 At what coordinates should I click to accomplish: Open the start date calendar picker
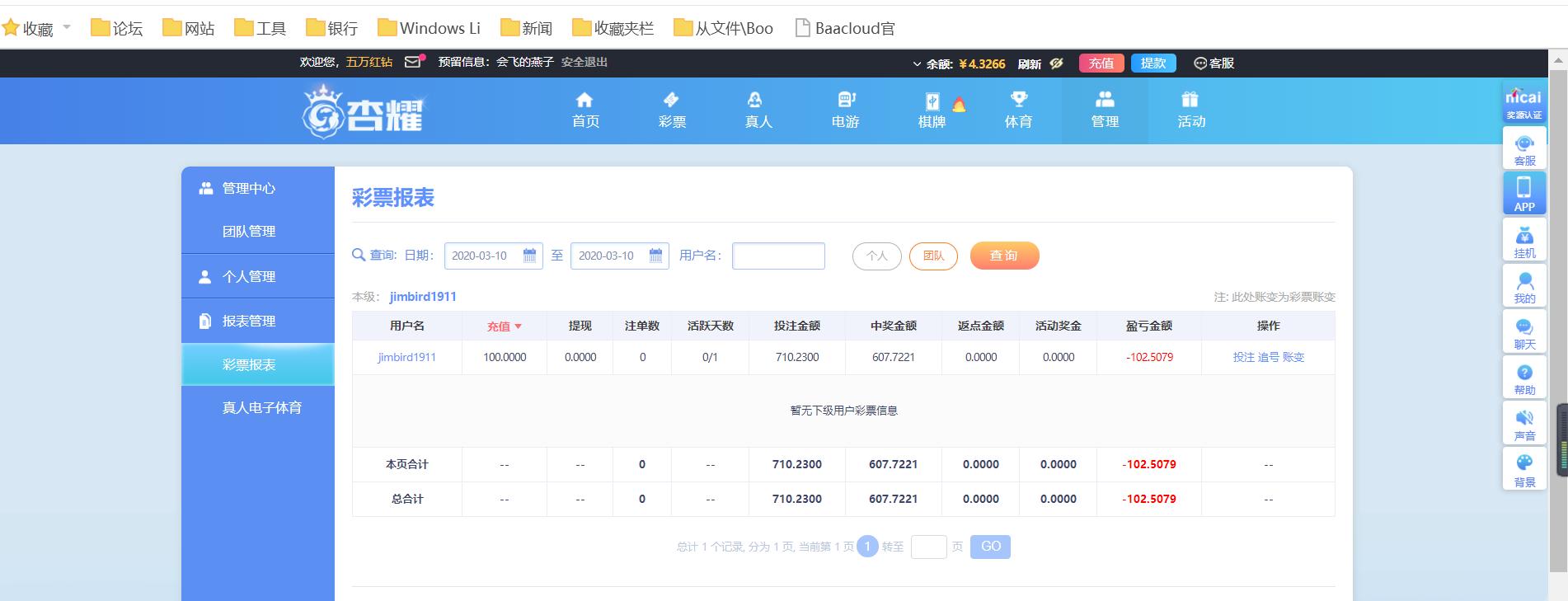pos(530,256)
